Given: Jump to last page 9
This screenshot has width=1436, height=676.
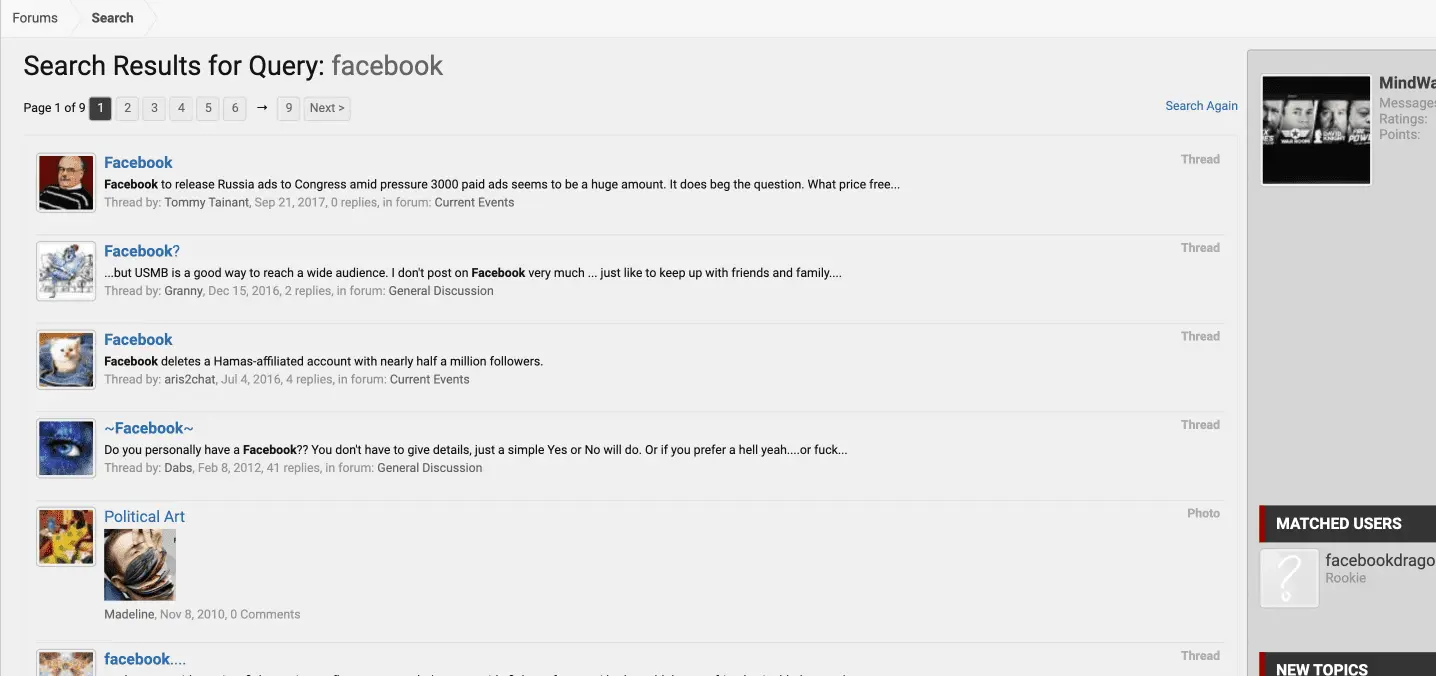Looking at the screenshot, I should [288, 108].
